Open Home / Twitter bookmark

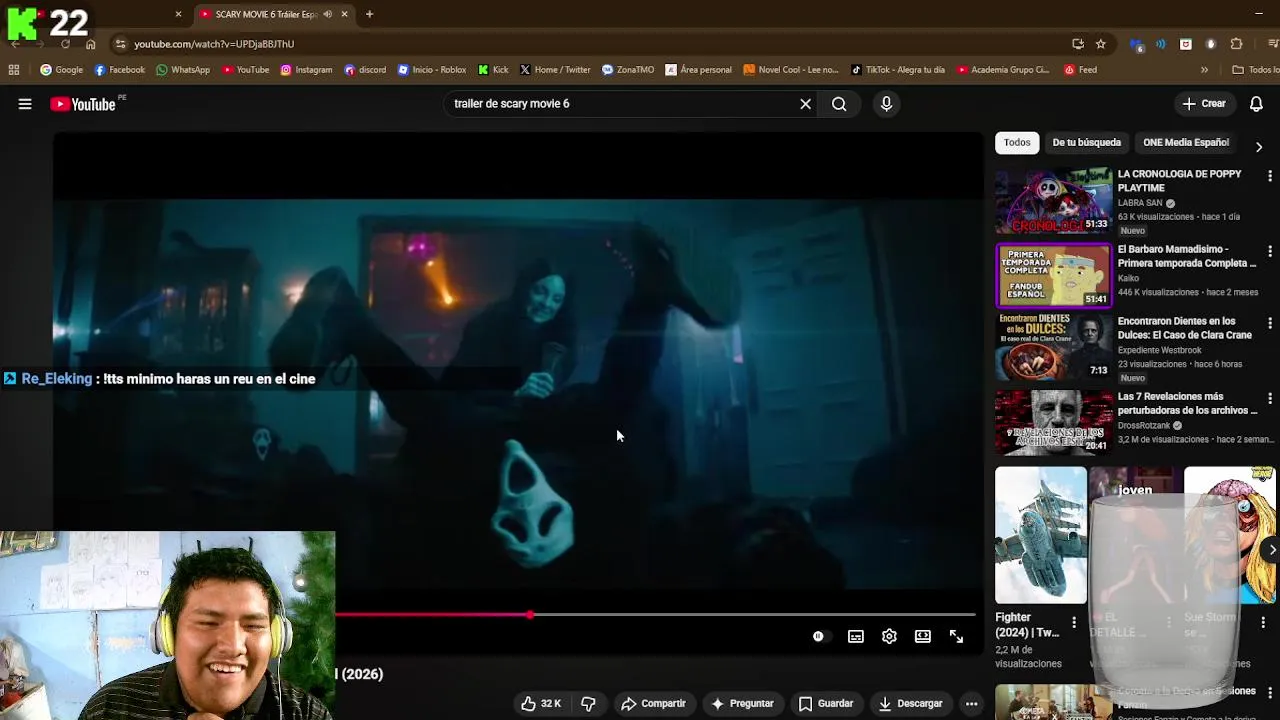tap(555, 70)
